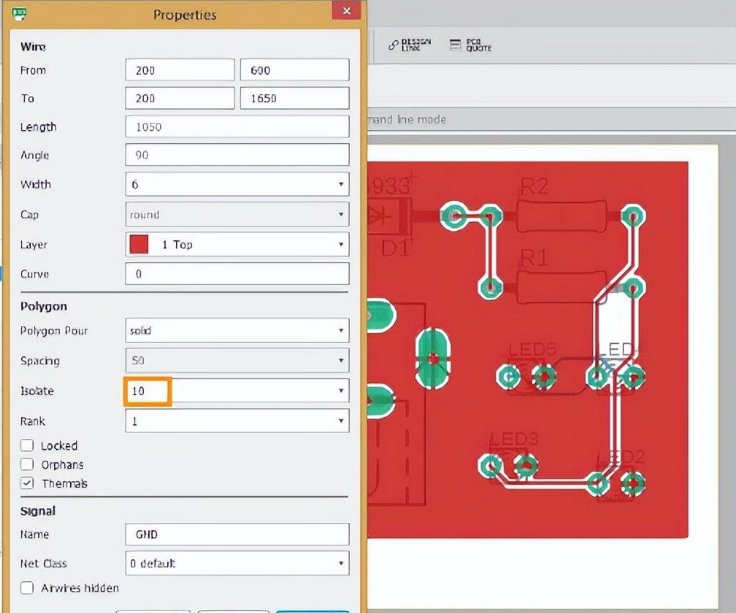Click the Design Link toolbar icon
The image size is (736, 613).
409,46
